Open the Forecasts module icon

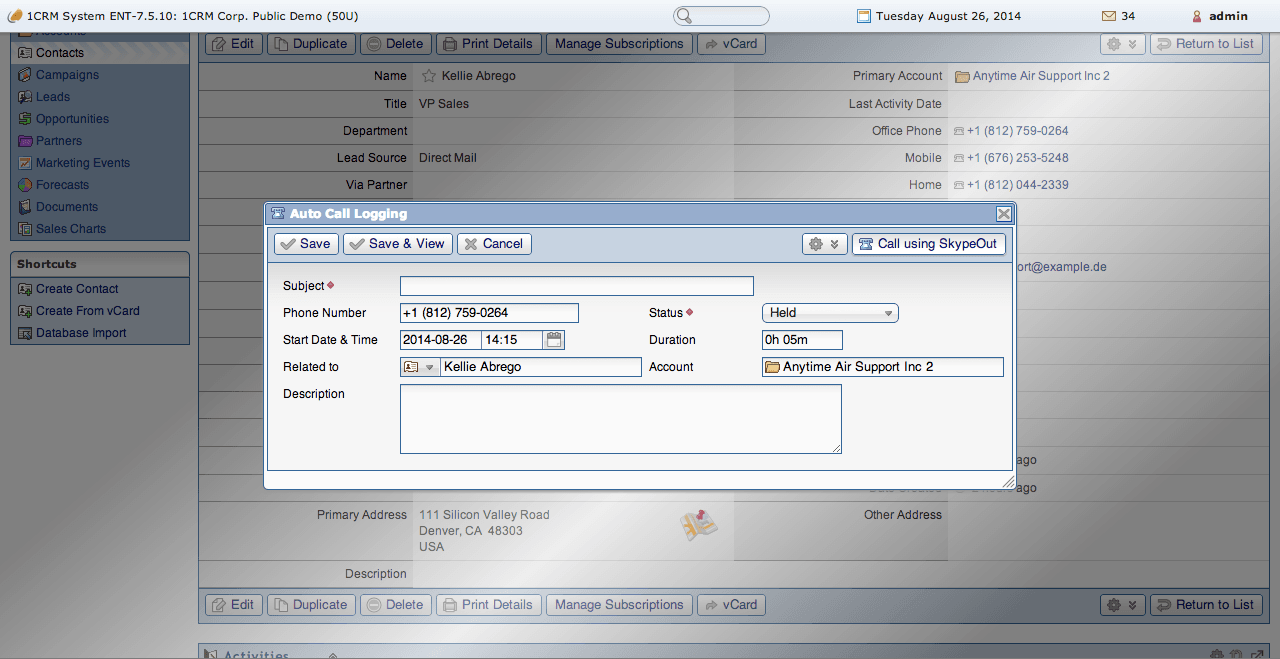24,184
